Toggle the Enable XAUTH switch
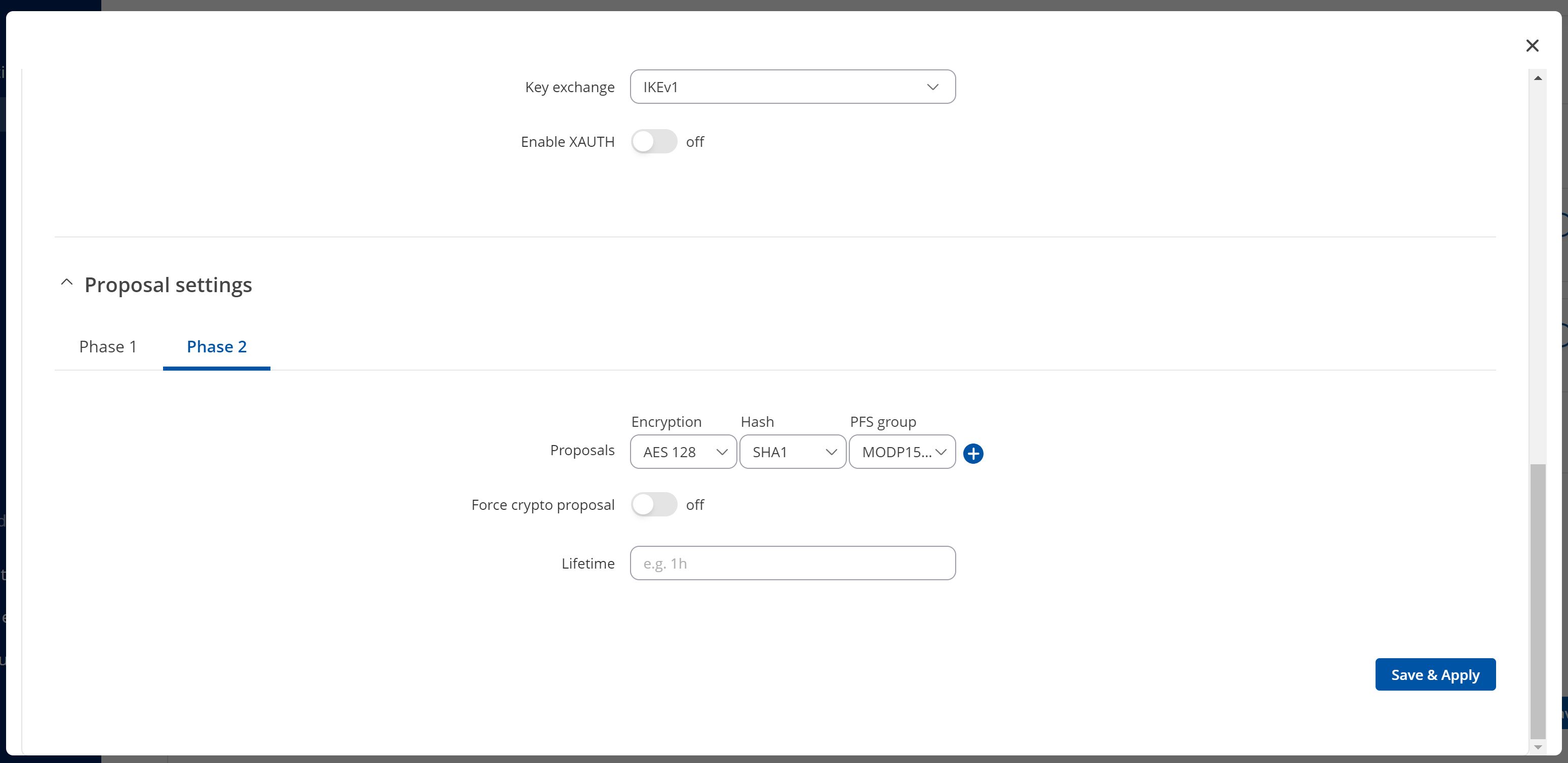 click(x=654, y=142)
